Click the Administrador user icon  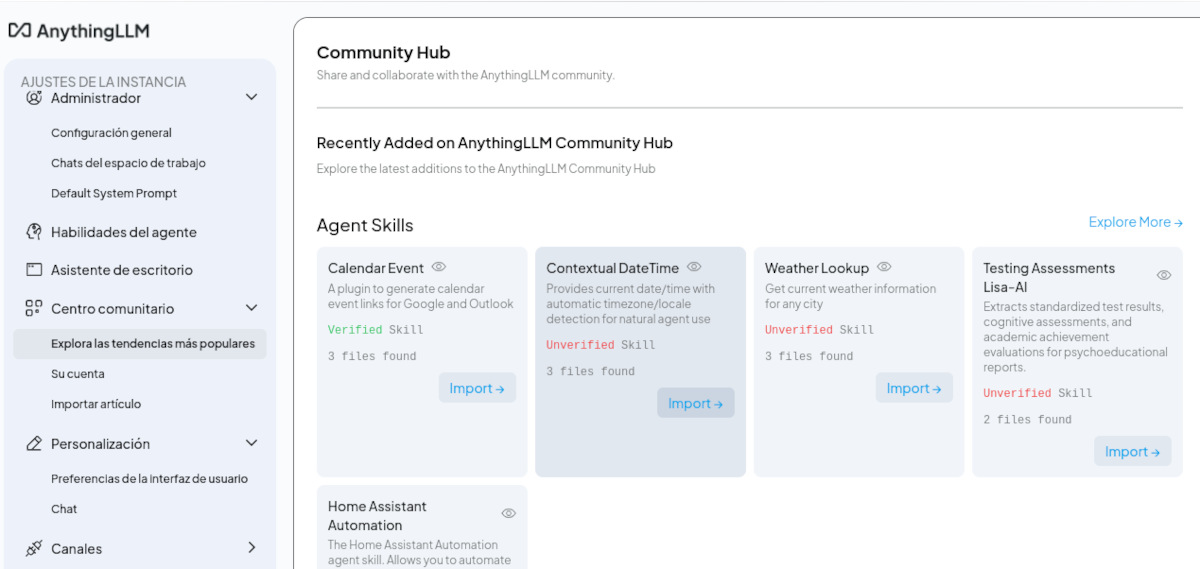(x=34, y=98)
